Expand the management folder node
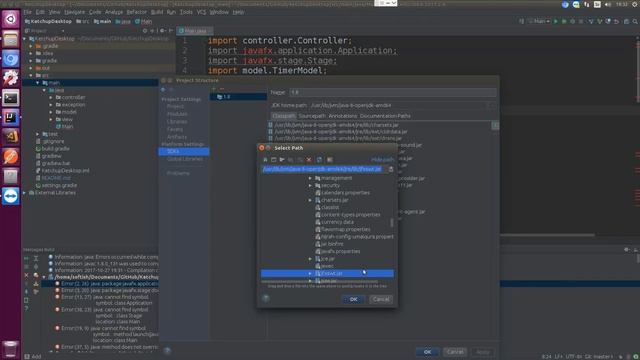Viewport: 640px width, 360px height. (x=310, y=178)
